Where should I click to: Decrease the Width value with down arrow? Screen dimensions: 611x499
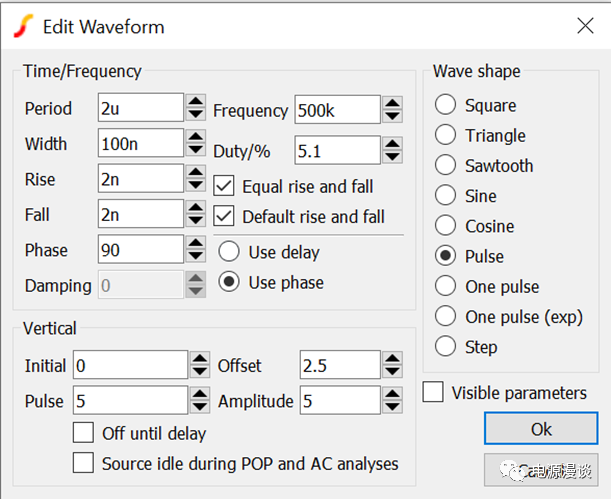point(197,151)
